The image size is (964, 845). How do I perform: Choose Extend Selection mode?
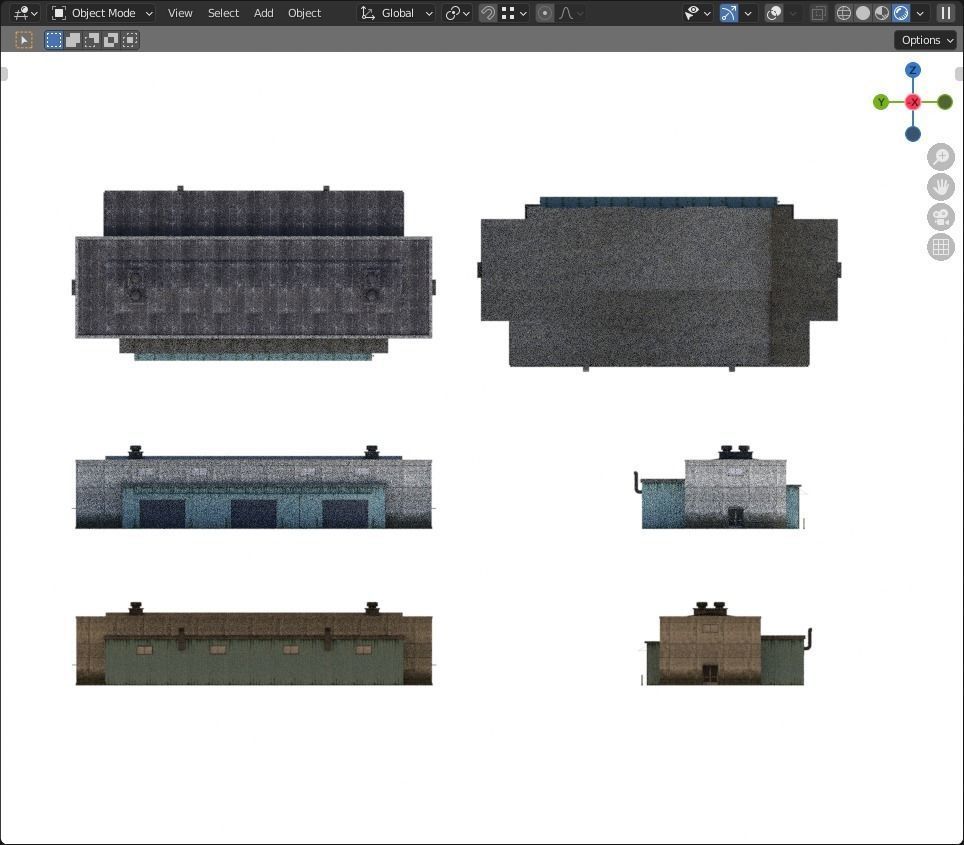tap(73, 41)
